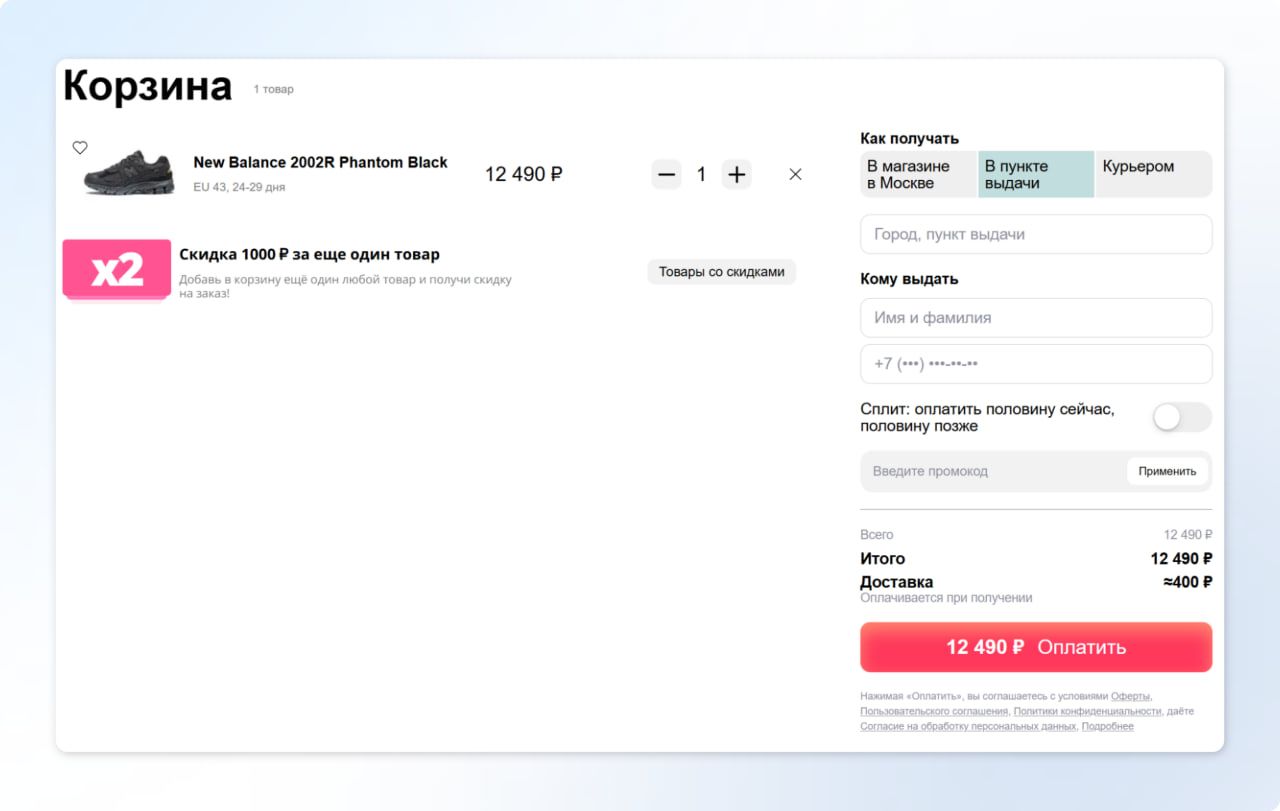Screen dimensions: 1280x811
Task: Open the «Подробнее» details link
Action: 1108,726
